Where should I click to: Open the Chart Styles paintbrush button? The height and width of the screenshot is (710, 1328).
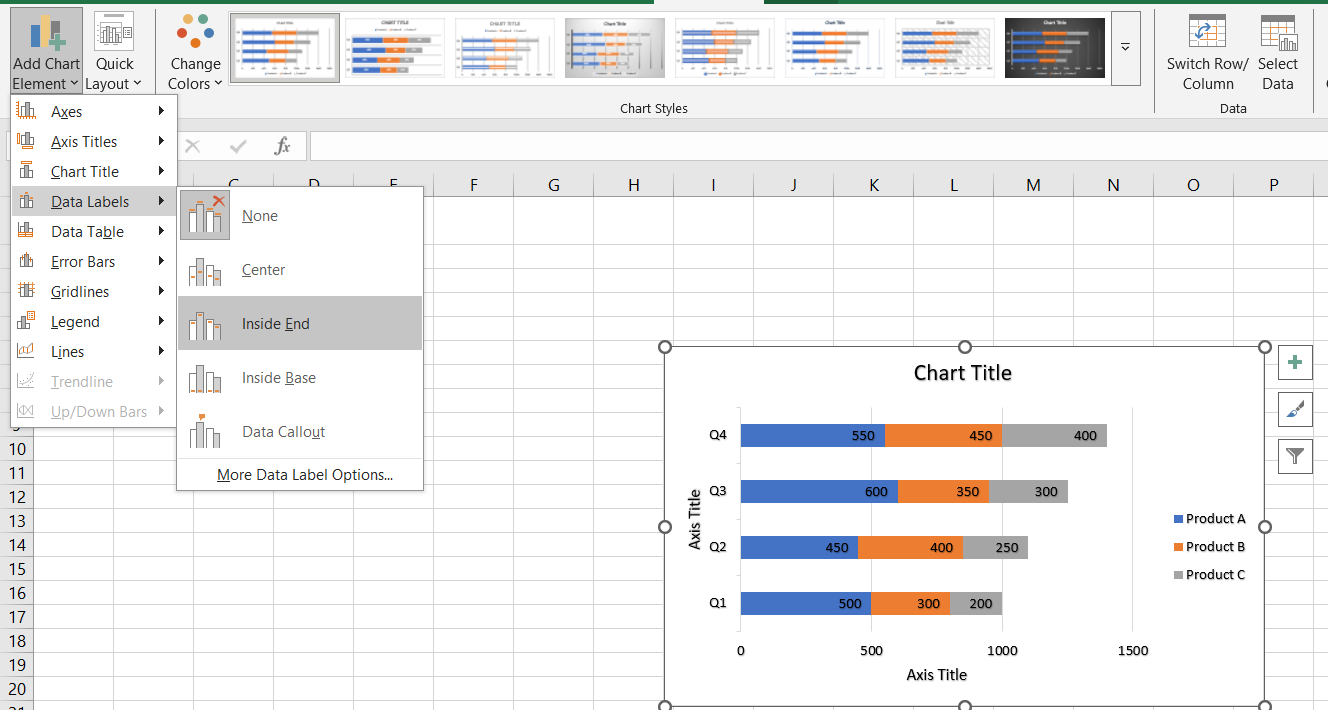tap(1295, 409)
